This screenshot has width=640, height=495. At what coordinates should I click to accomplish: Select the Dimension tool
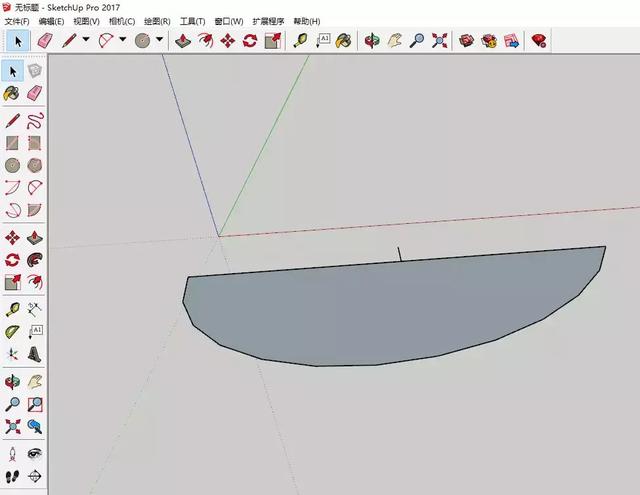click(35, 309)
